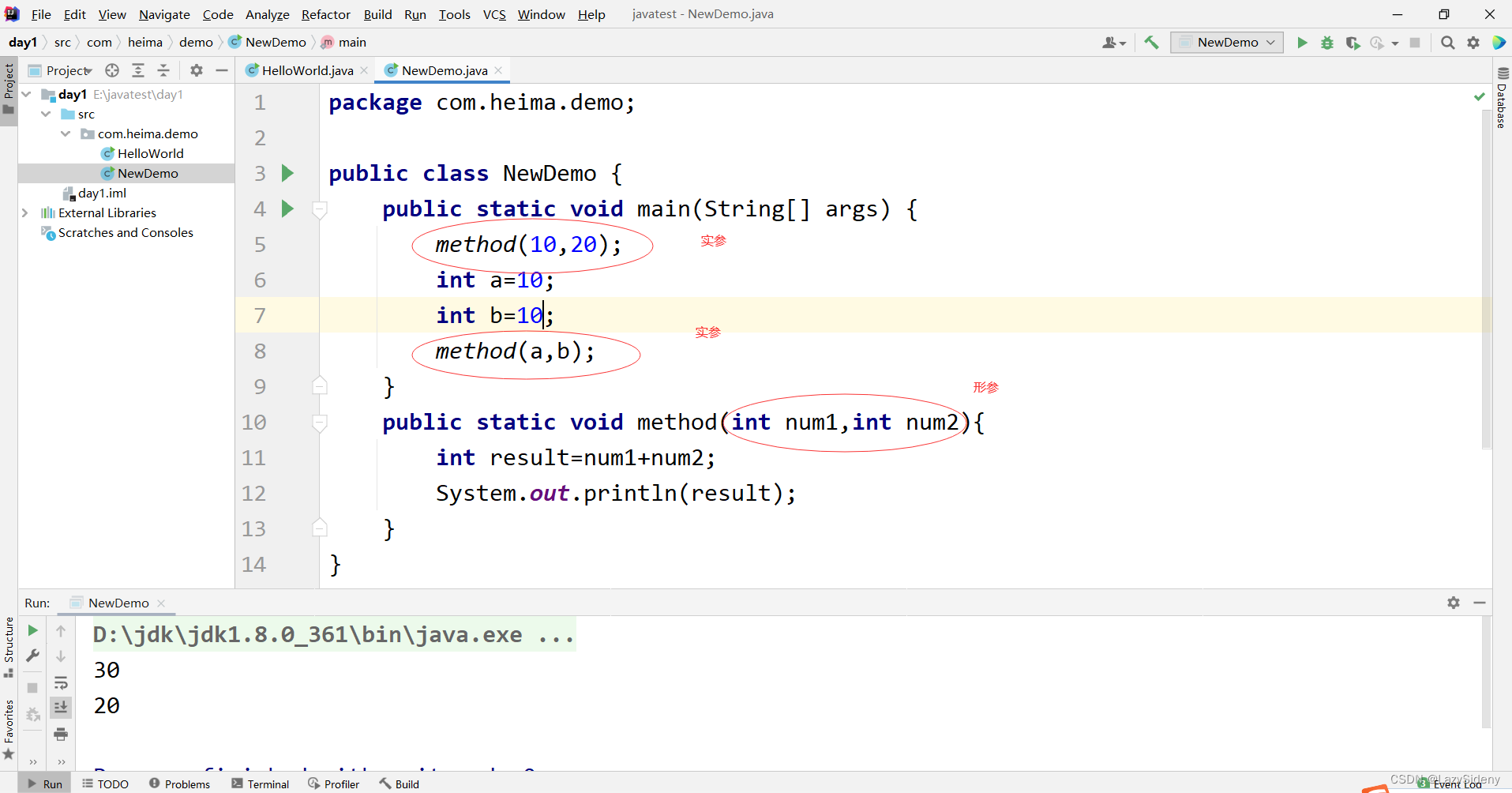The width and height of the screenshot is (1512, 793).
Task: Open Project view selector dropdown
Action: pyautogui.click(x=61, y=70)
